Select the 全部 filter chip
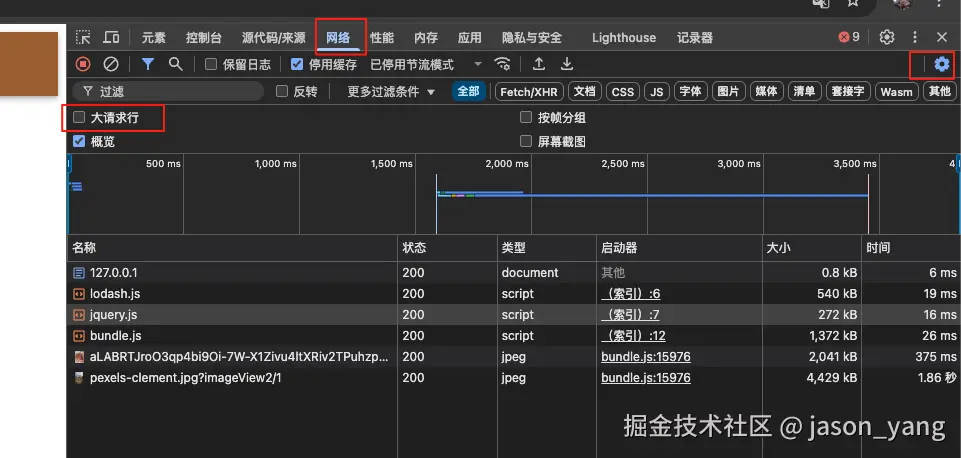 point(468,91)
